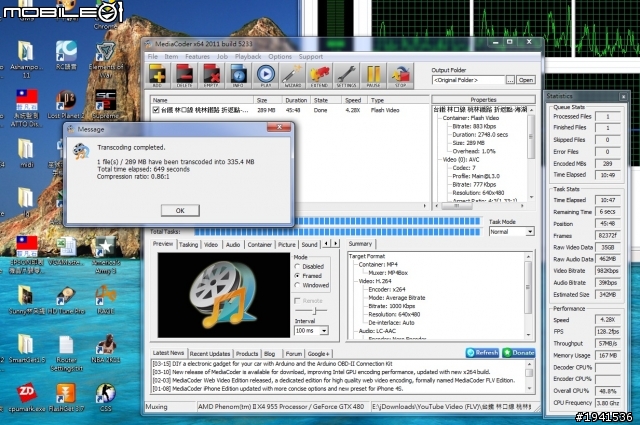This screenshot has width=640, height=425.
Task: Select the Framed preview mode radio
Action: (297, 276)
